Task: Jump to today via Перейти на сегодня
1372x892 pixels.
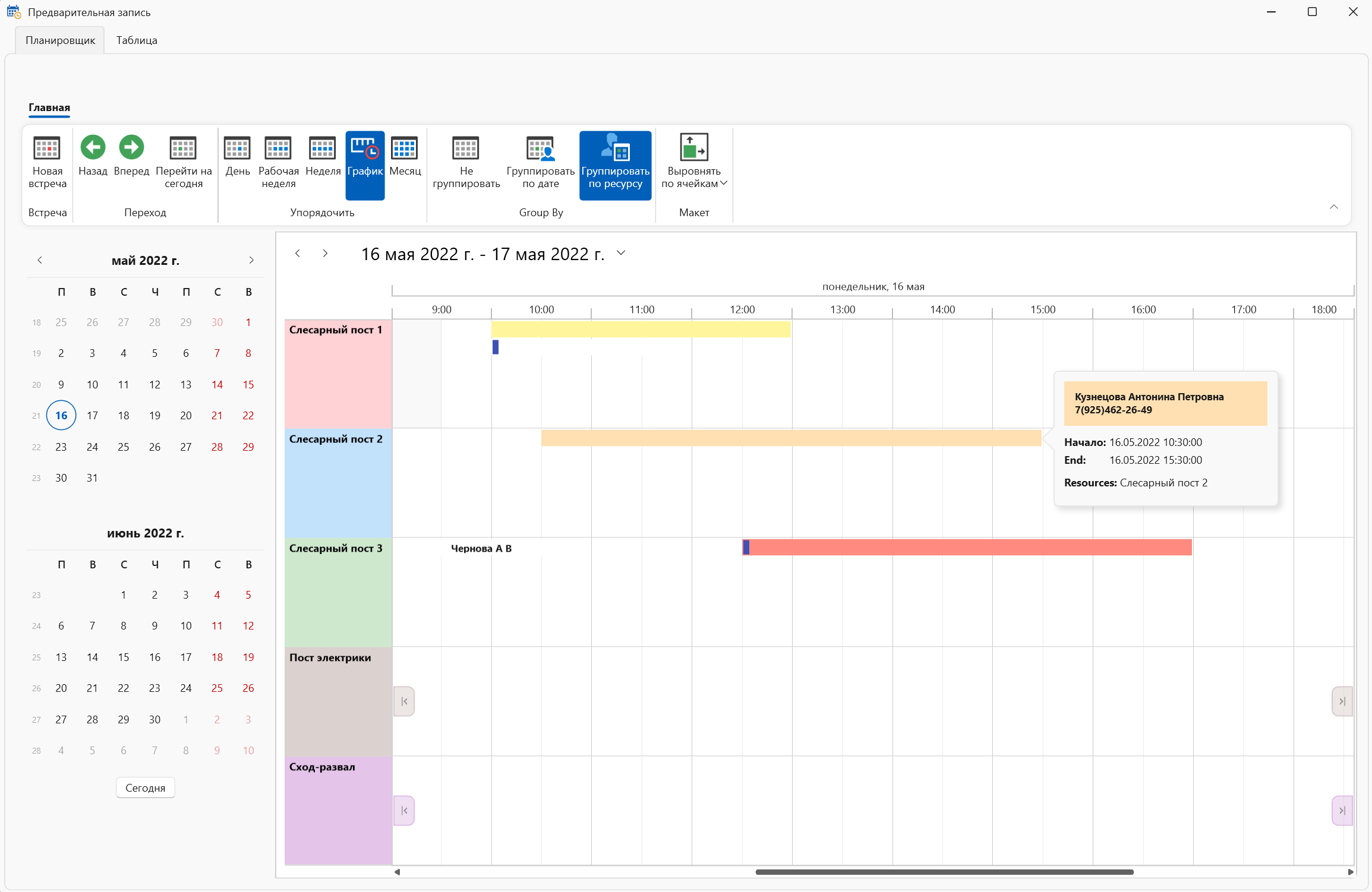Action: (x=184, y=163)
